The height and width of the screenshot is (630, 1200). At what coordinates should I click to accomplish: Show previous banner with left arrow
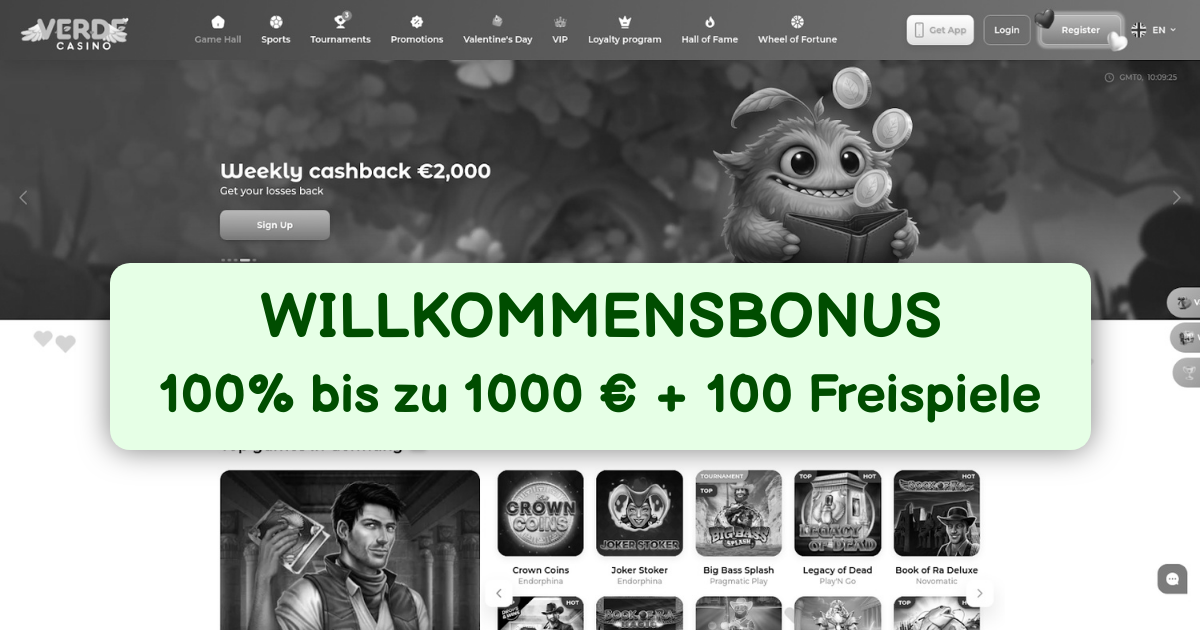click(24, 198)
